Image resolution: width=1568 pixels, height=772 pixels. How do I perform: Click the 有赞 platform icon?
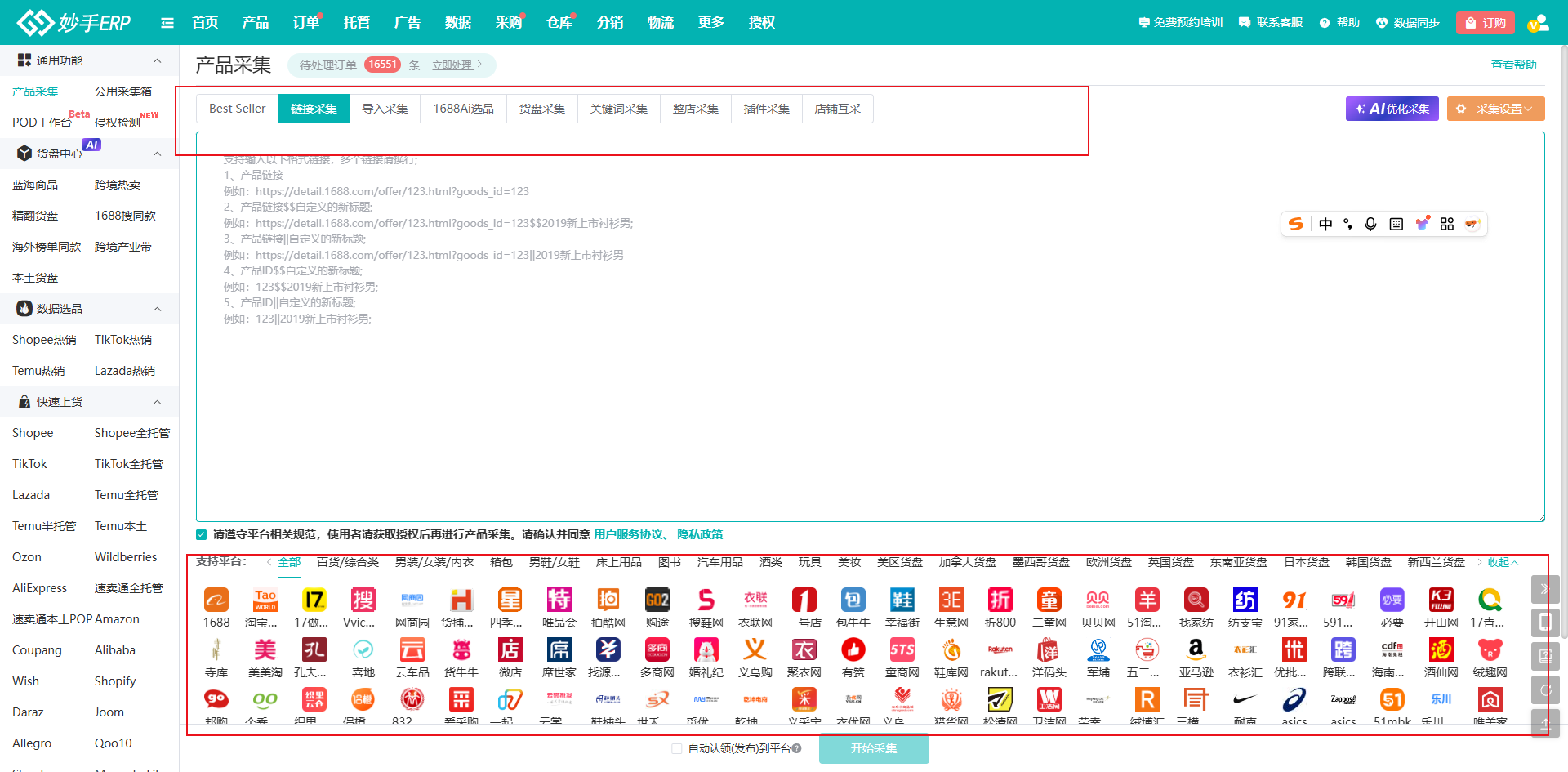coord(853,650)
